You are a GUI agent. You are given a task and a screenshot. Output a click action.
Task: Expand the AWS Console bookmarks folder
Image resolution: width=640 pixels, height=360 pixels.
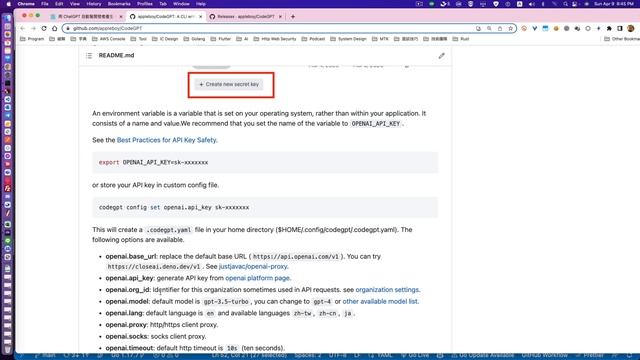[x=109, y=39]
